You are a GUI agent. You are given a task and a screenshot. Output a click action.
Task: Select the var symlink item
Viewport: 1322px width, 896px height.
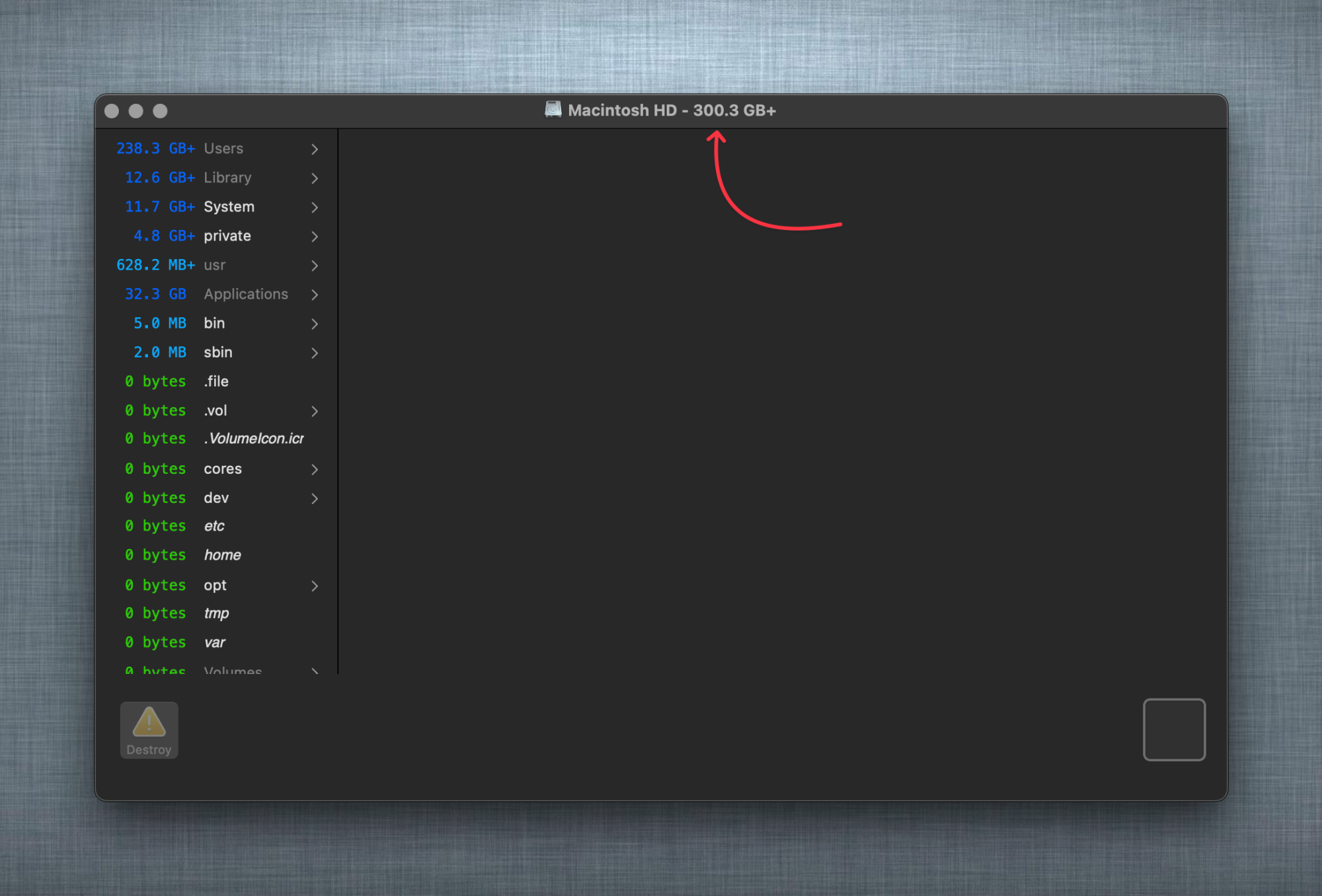pos(214,642)
